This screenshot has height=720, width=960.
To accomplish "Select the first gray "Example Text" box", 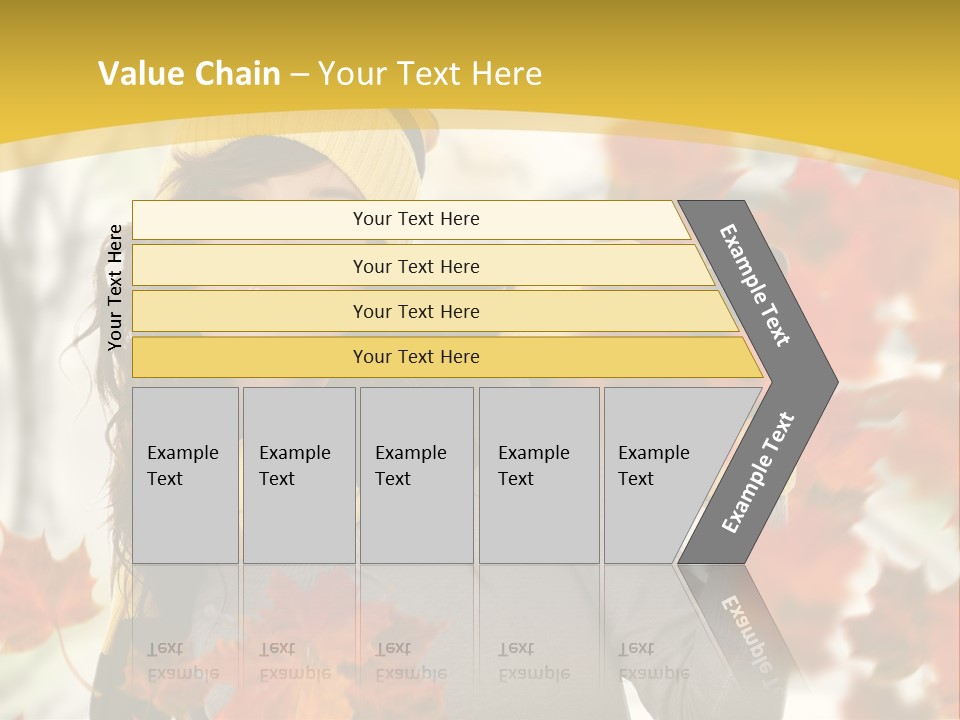I will [185, 474].
